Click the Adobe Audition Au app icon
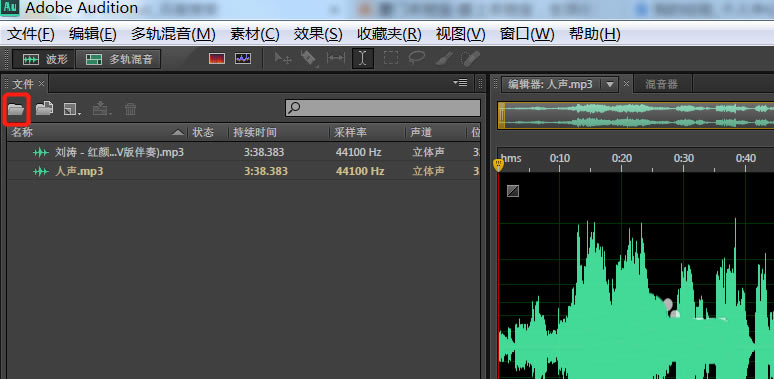 tap(10, 8)
